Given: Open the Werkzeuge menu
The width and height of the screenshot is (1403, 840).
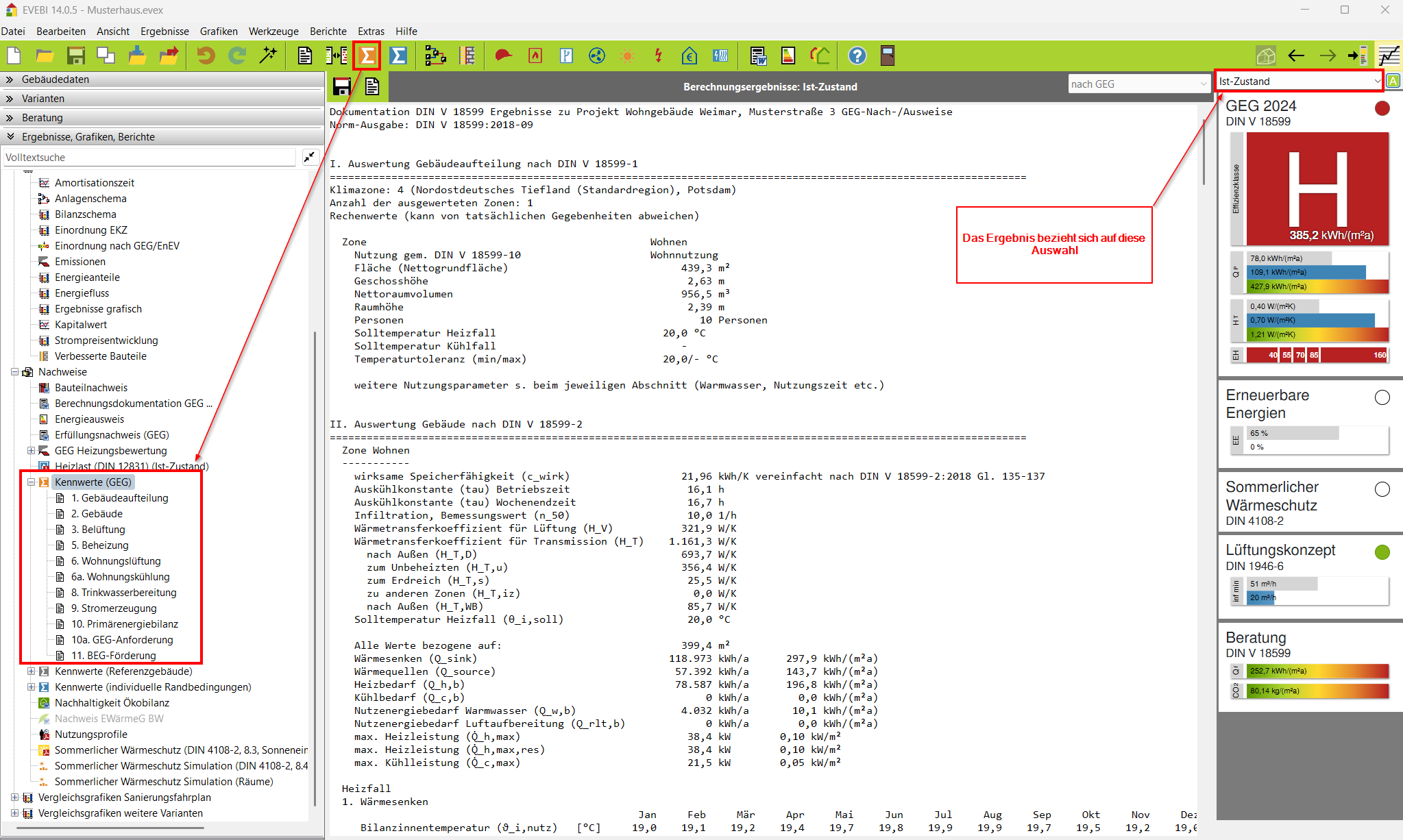Looking at the screenshot, I should pyautogui.click(x=273, y=31).
